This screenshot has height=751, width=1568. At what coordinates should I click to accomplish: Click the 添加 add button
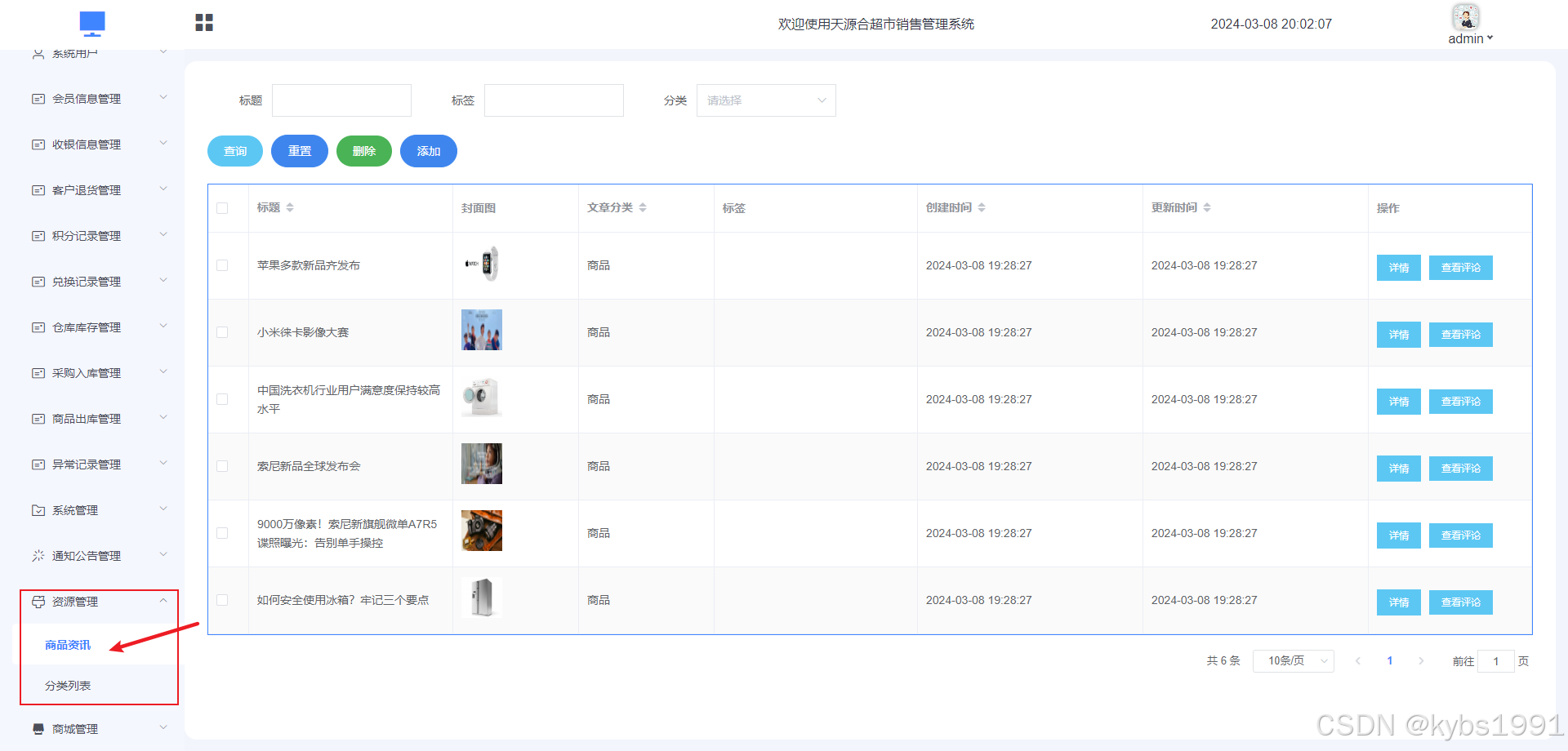tap(429, 151)
